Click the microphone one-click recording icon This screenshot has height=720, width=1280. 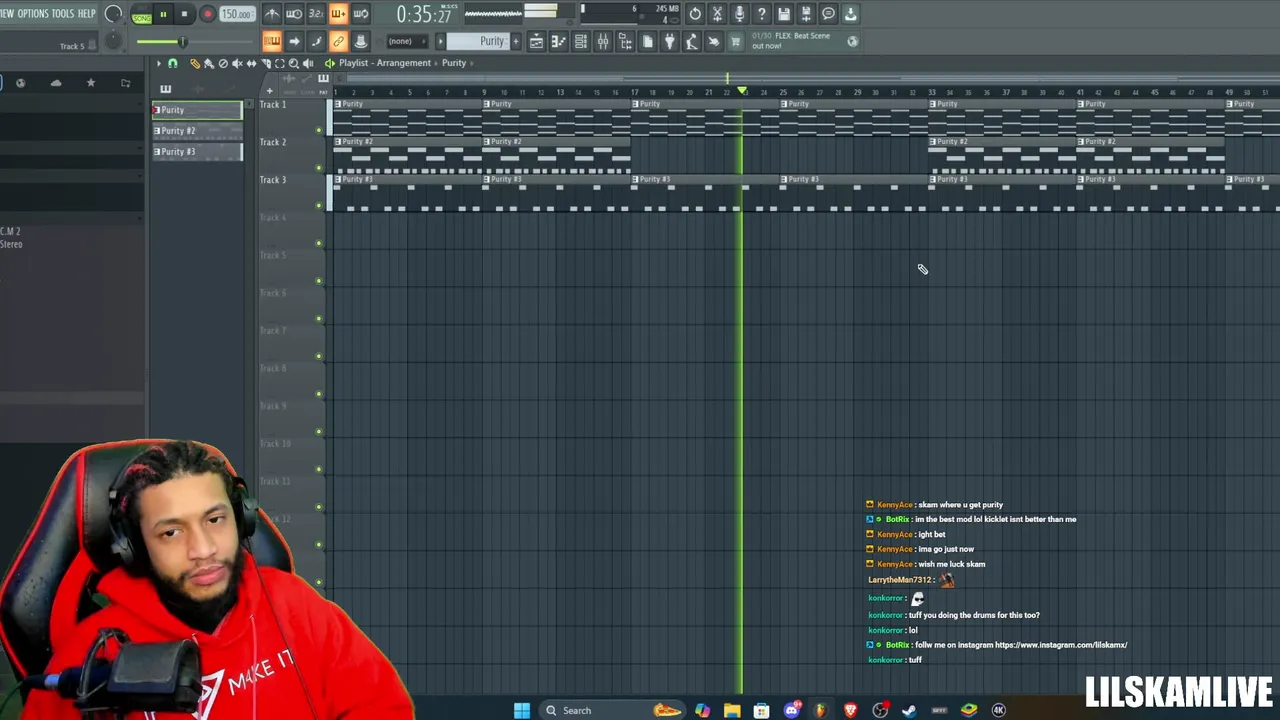[x=739, y=14]
